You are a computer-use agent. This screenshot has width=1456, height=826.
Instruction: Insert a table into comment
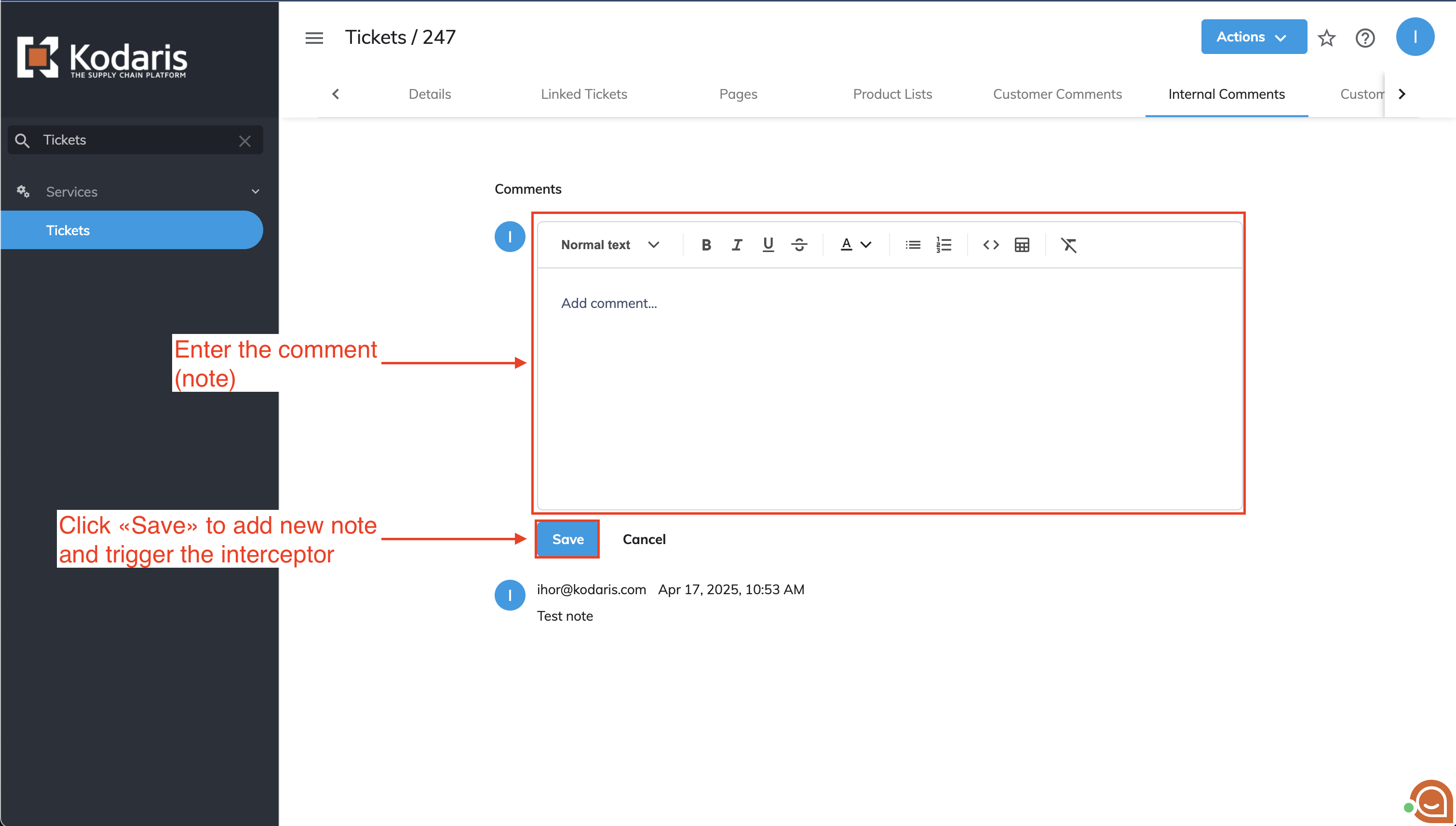(x=1022, y=245)
